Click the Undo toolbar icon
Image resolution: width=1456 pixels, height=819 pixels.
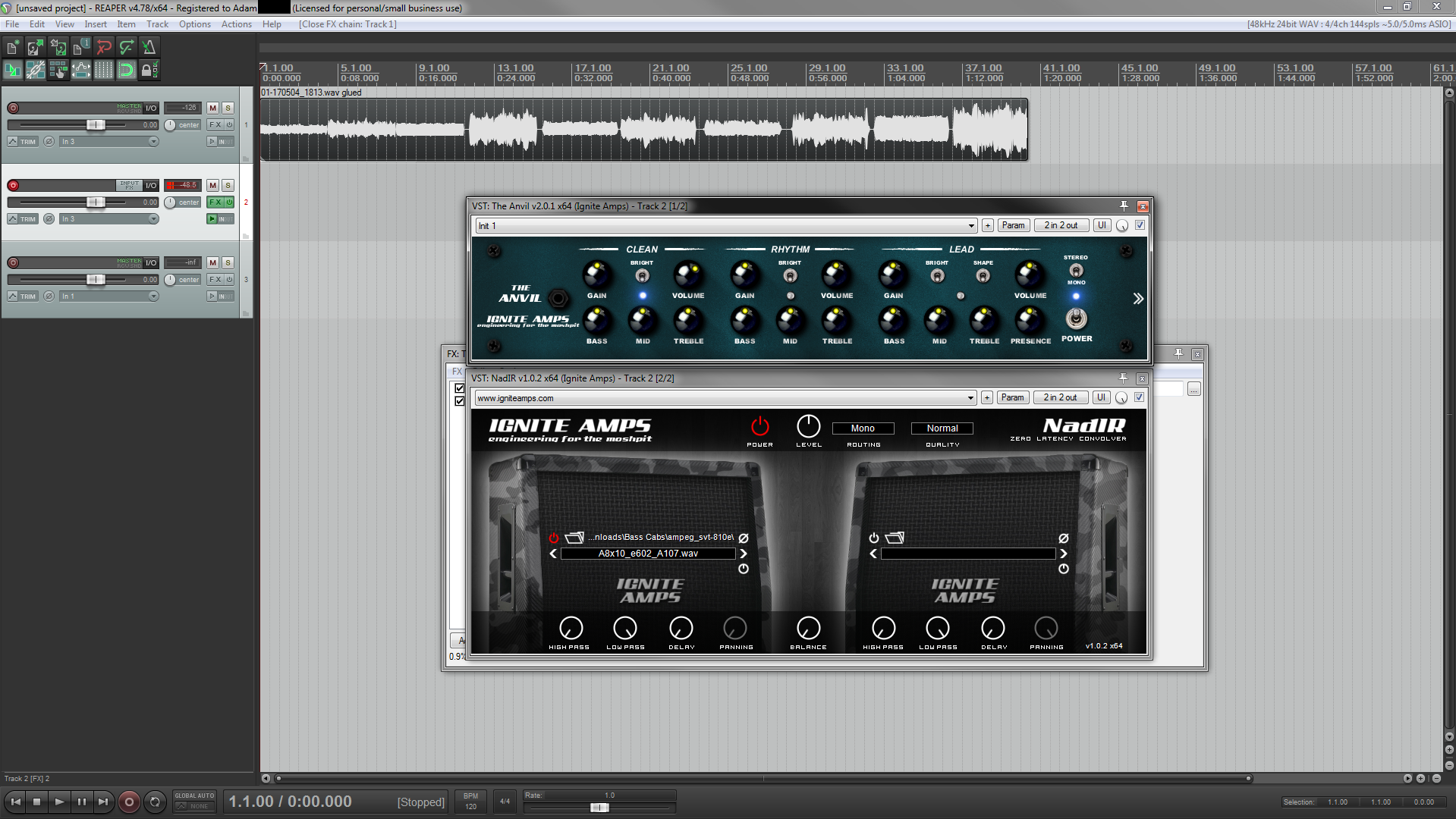(103, 47)
